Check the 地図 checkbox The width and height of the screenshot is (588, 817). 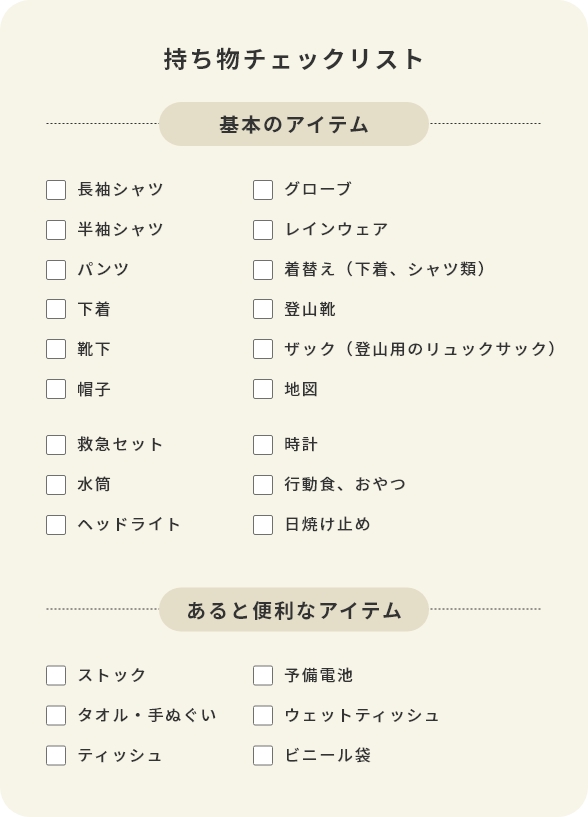263,389
